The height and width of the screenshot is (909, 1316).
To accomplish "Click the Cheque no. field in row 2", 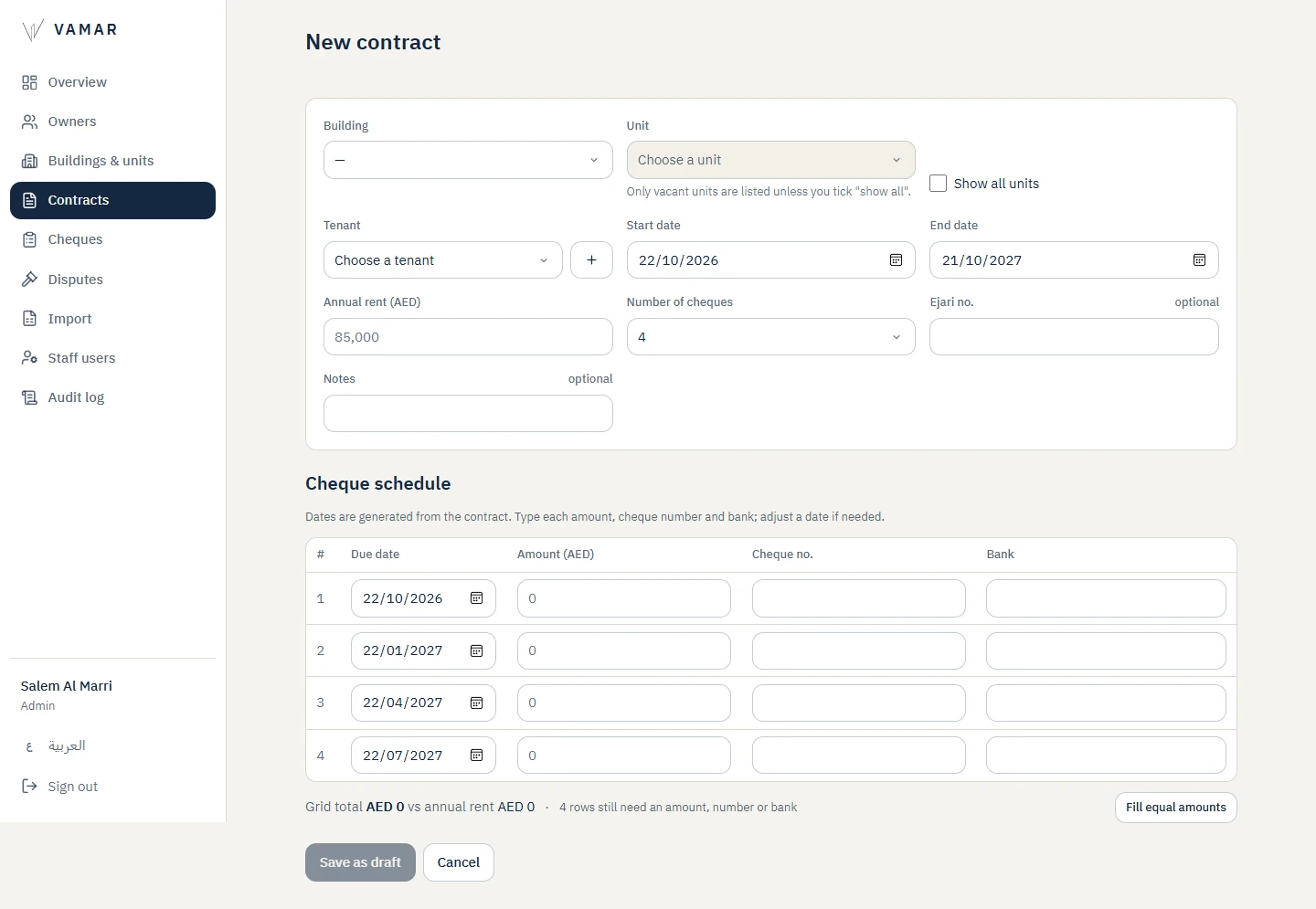I will pos(859,650).
